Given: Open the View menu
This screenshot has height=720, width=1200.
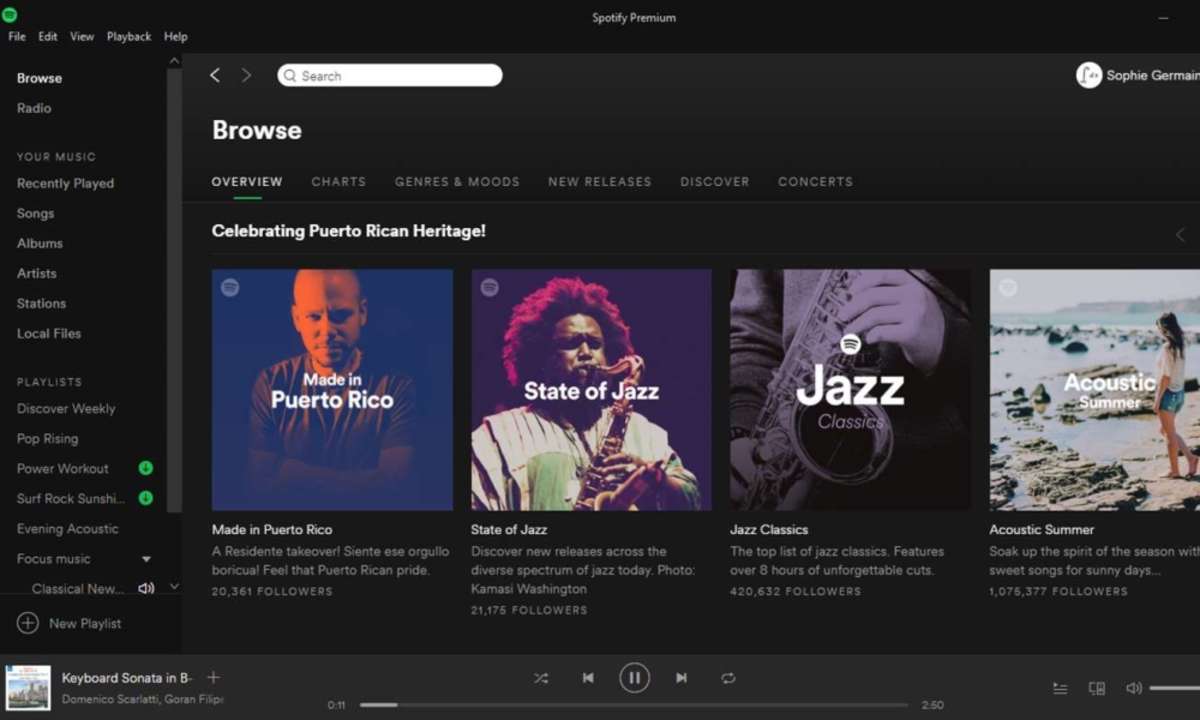Looking at the screenshot, I should pyautogui.click(x=82, y=36).
